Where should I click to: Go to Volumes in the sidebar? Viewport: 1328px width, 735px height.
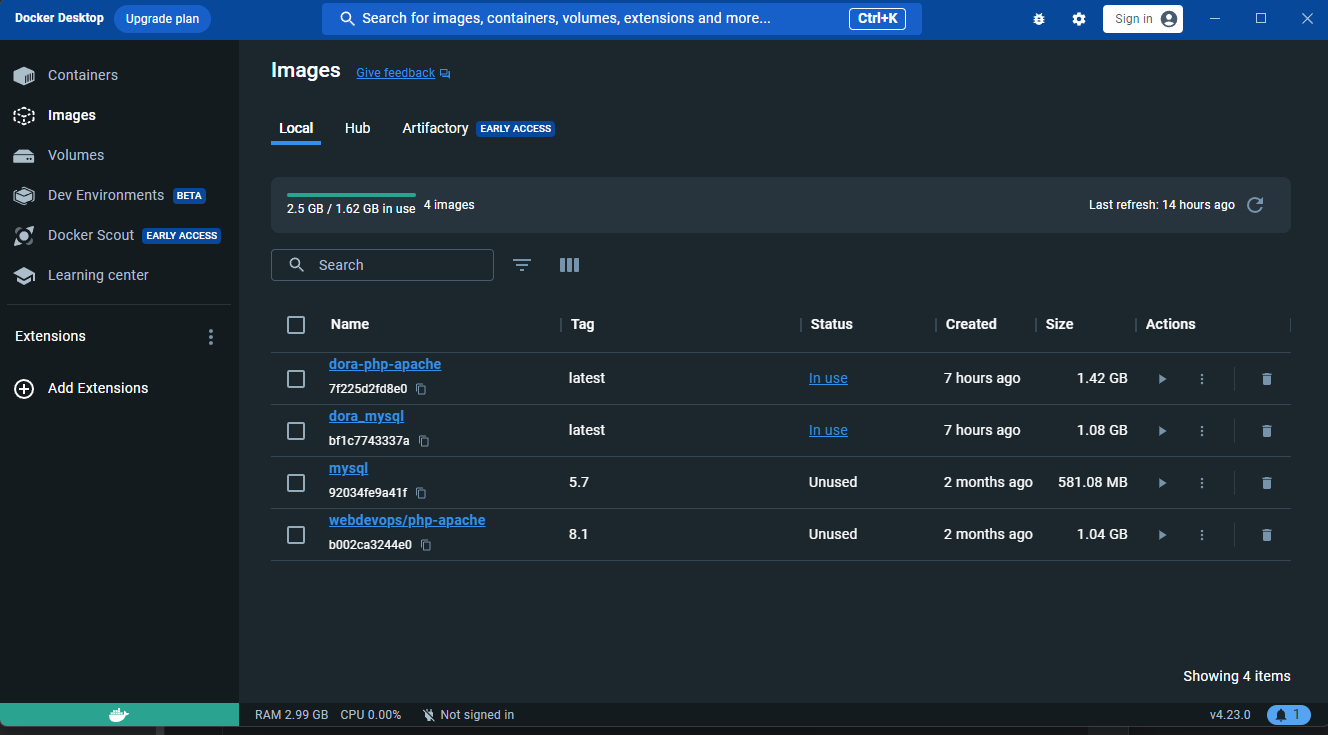tap(76, 155)
